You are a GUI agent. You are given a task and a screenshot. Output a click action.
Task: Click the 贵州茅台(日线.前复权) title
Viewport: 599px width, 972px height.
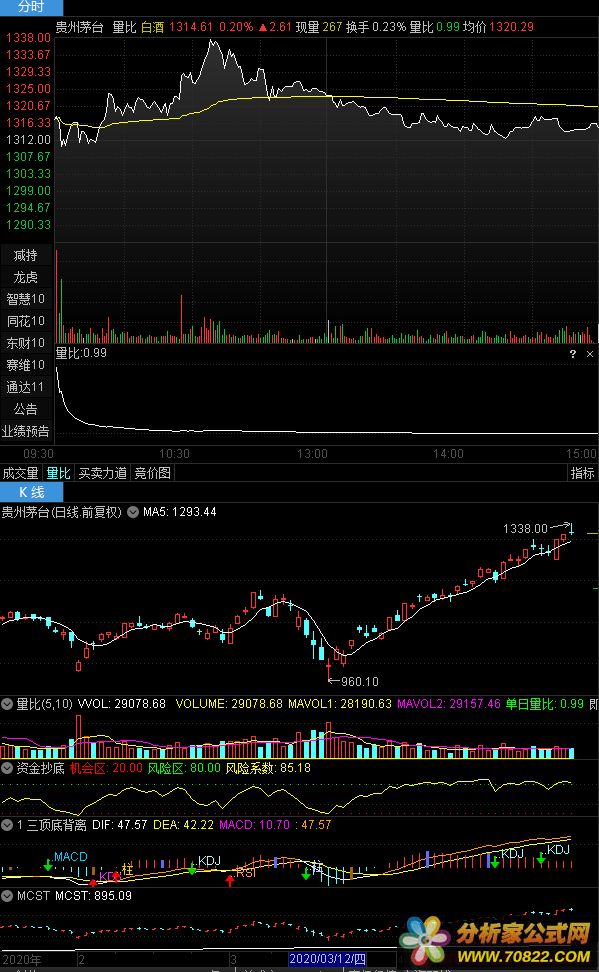[x=61, y=512]
